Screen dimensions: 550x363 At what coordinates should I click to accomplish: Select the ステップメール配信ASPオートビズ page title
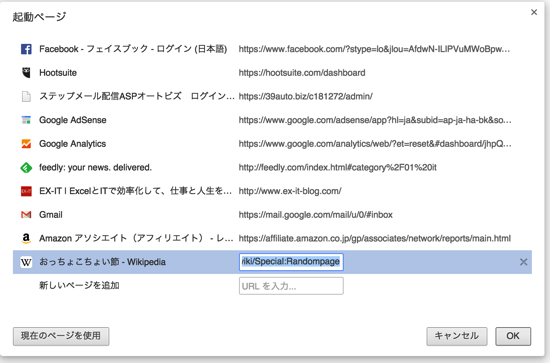pyautogui.click(x=137, y=96)
